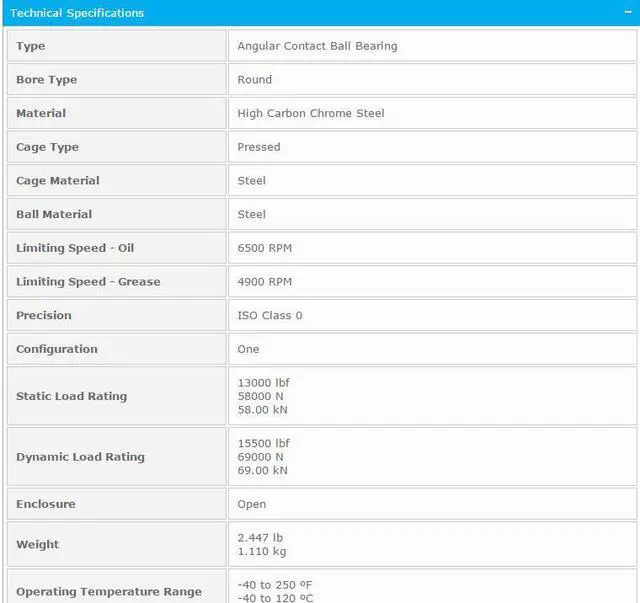This screenshot has height=603, width=640.
Task: Select the ISO Class 0 precision value
Action: point(270,315)
